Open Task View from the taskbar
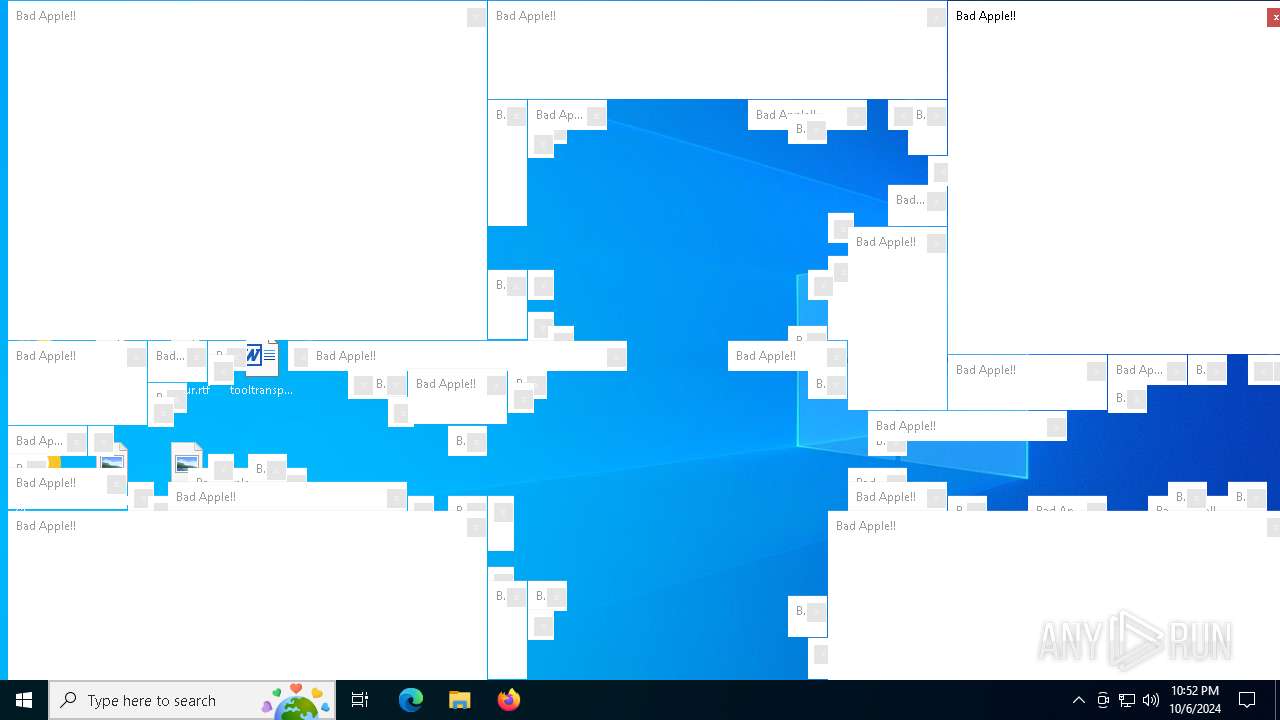This screenshot has width=1280, height=720. (x=360, y=700)
